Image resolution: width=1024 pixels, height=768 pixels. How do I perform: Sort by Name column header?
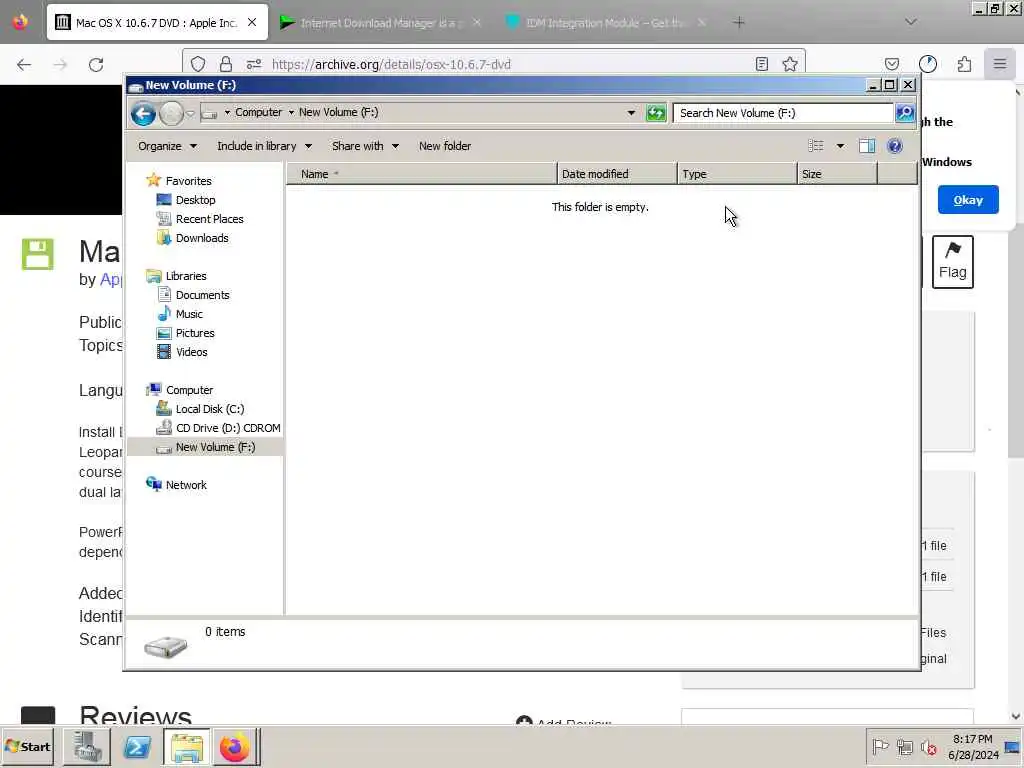(421, 174)
